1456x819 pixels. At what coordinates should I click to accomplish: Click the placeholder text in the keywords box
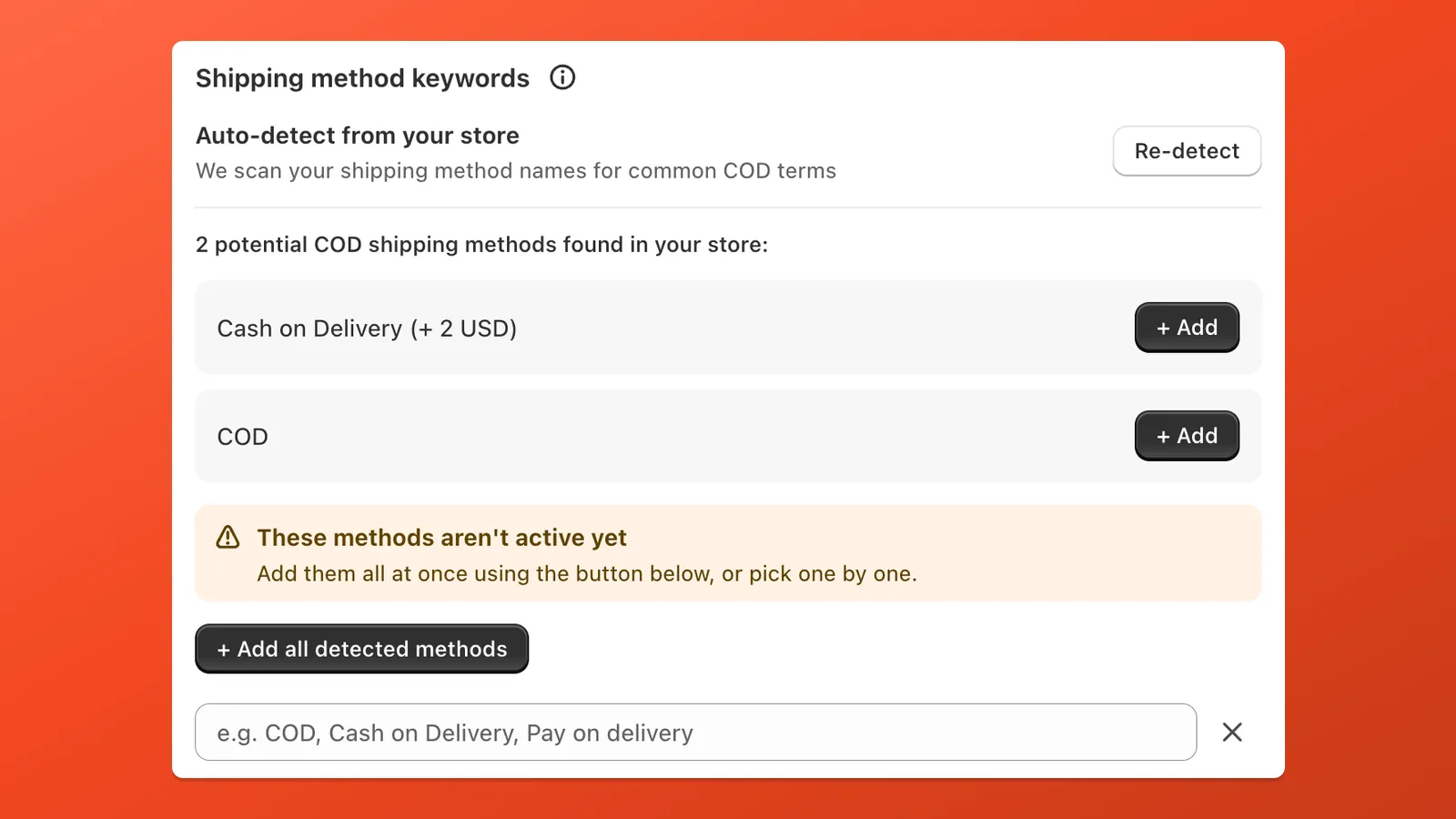(x=453, y=732)
